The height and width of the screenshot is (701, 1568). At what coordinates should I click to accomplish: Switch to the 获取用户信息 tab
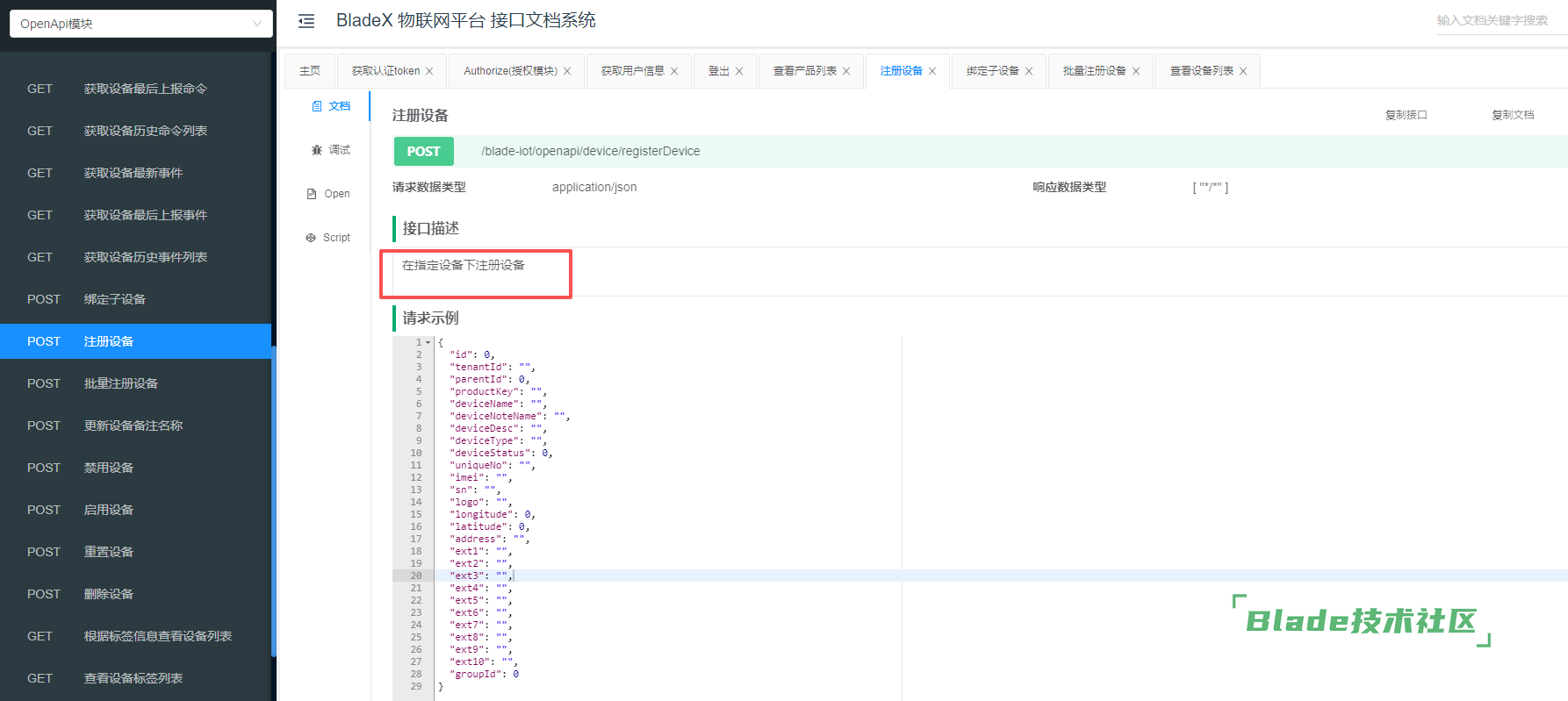(x=632, y=71)
